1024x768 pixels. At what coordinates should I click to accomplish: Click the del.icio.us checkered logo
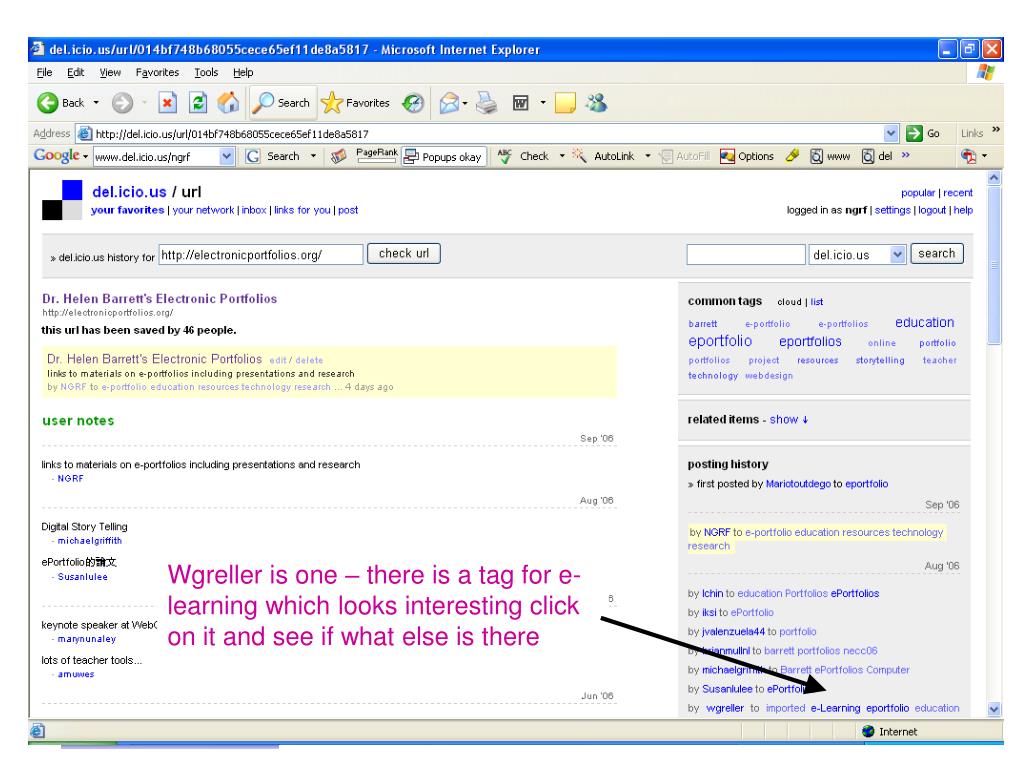pos(62,200)
